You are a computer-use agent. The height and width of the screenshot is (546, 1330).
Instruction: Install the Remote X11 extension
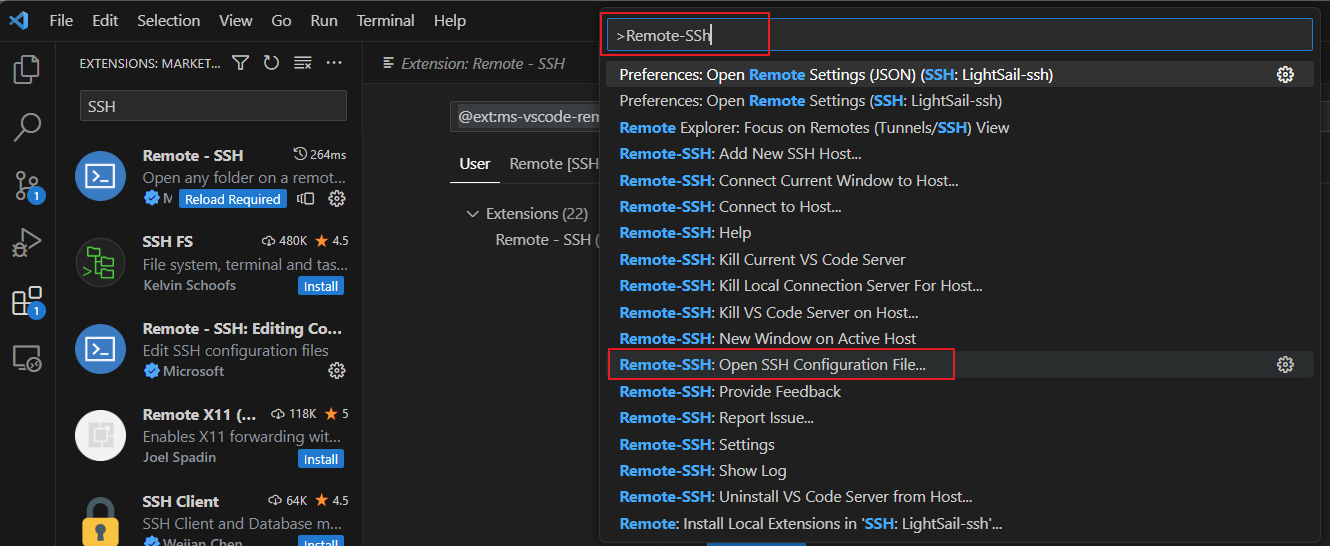[x=321, y=459]
